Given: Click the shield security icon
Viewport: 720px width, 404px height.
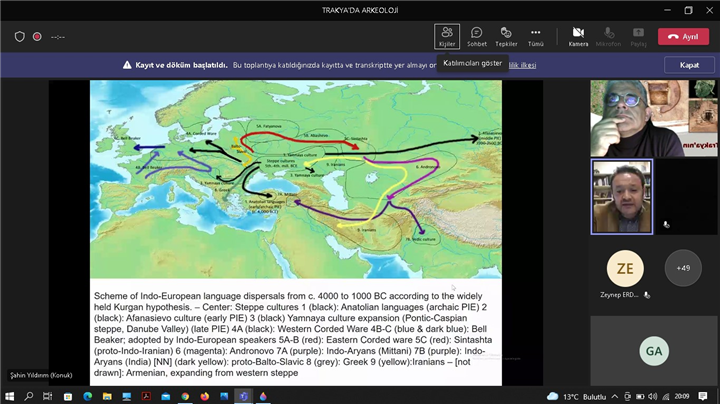Looking at the screenshot, I should 19,37.
